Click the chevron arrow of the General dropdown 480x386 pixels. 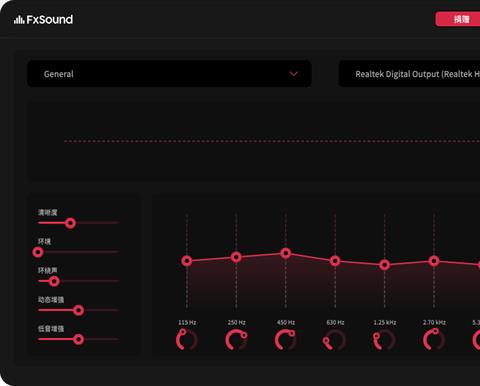coord(294,74)
